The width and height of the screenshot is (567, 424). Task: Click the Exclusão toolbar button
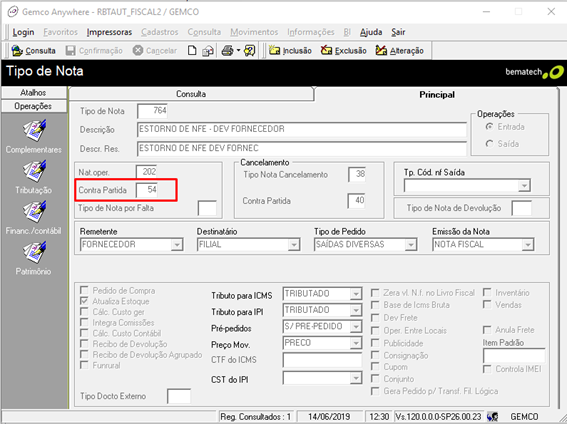344,51
